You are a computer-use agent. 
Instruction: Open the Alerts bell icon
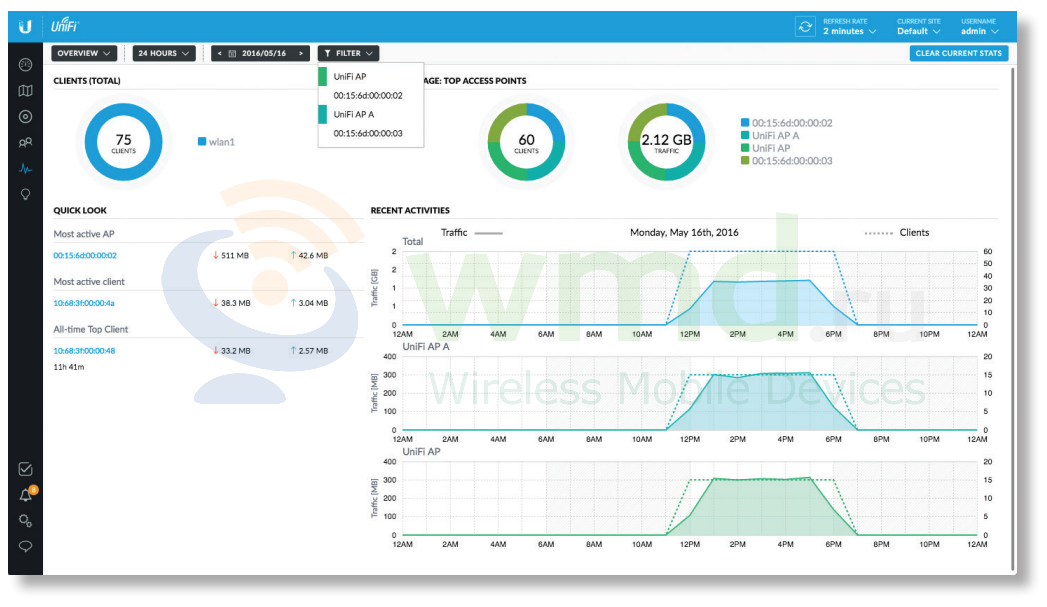point(26,495)
